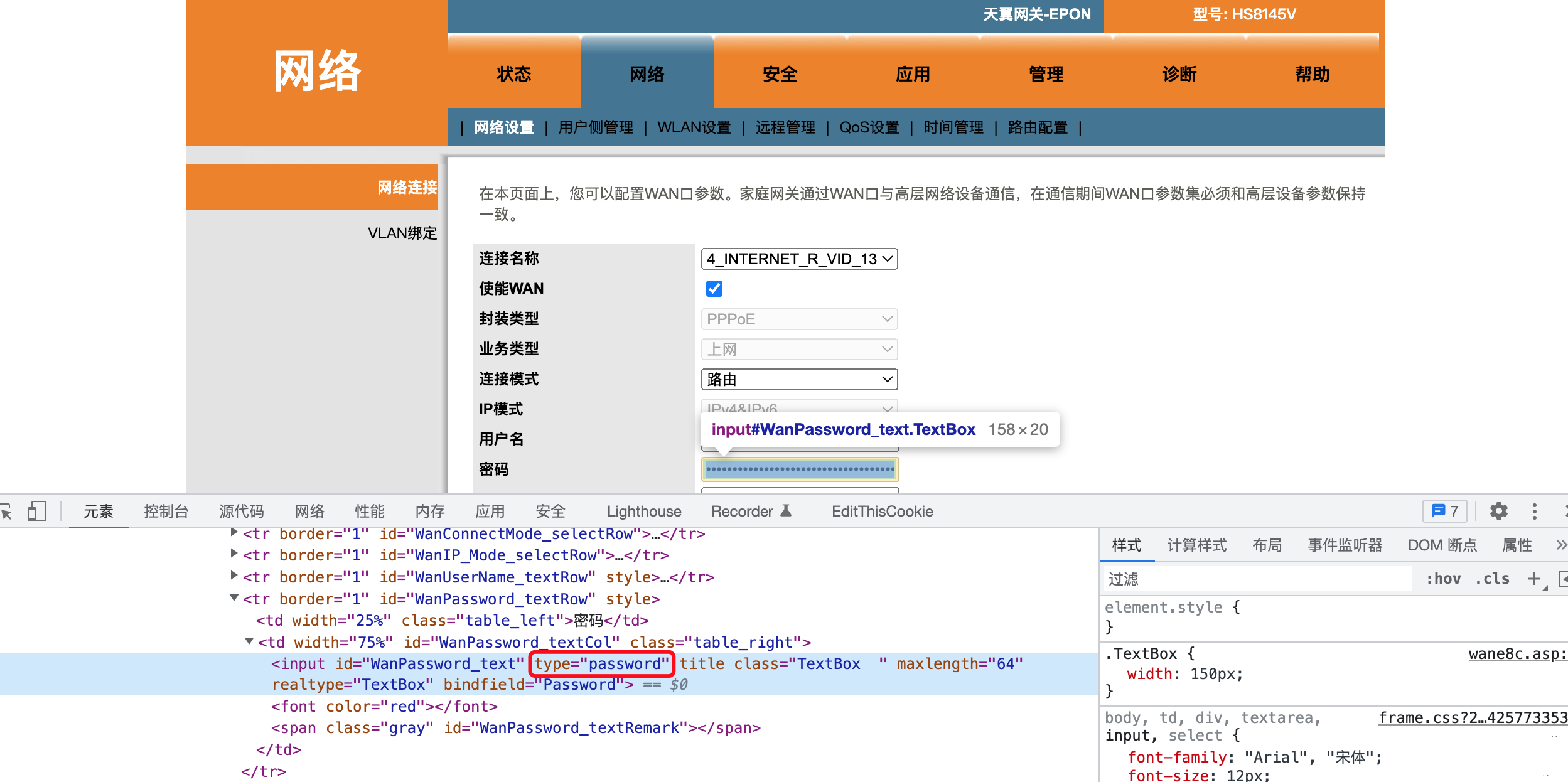Switch to DevTools 源代码 tab
The image size is (1568, 782).
242,512
